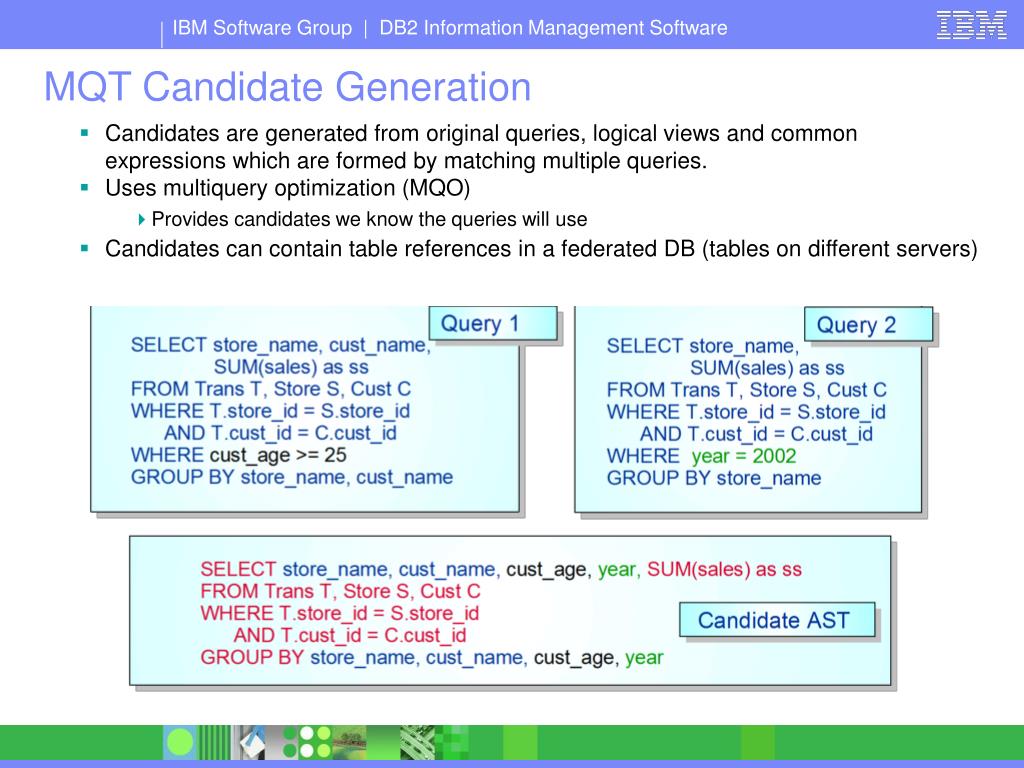Viewport: 1024px width, 768px height.
Task: Click 'FROM Trans T, Store S, Cust C' in Query 1
Action: [x=270, y=389]
